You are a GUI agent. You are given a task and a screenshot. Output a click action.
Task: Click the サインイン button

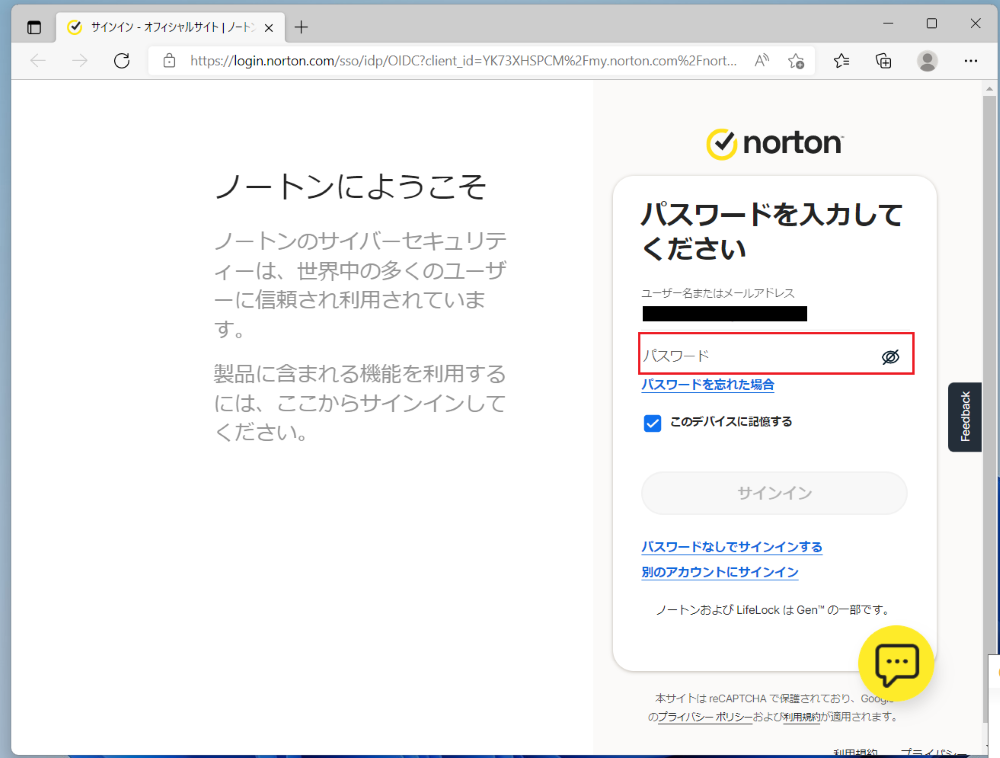[774, 493]
